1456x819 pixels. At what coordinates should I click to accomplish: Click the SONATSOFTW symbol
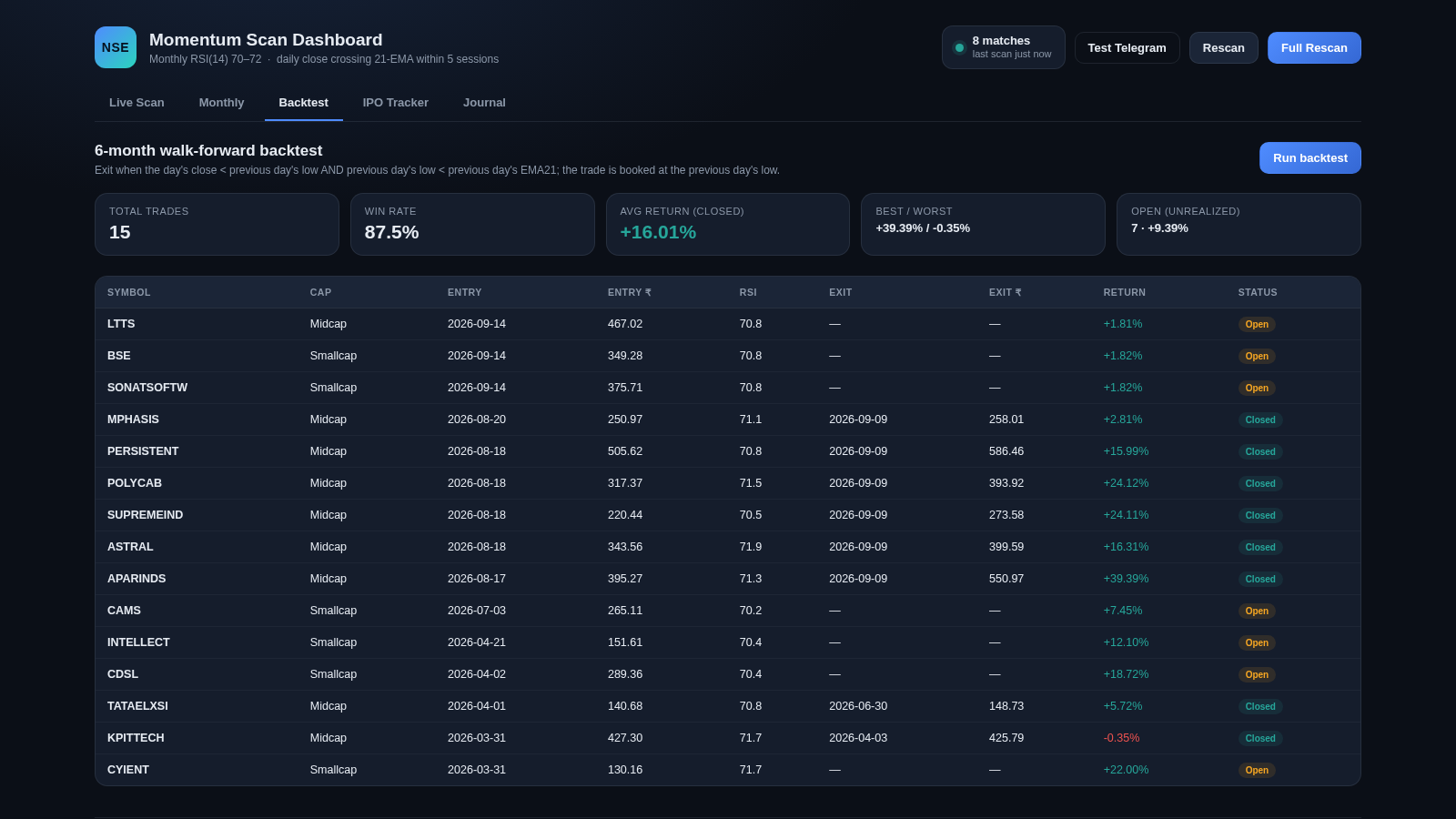point(147,388)
